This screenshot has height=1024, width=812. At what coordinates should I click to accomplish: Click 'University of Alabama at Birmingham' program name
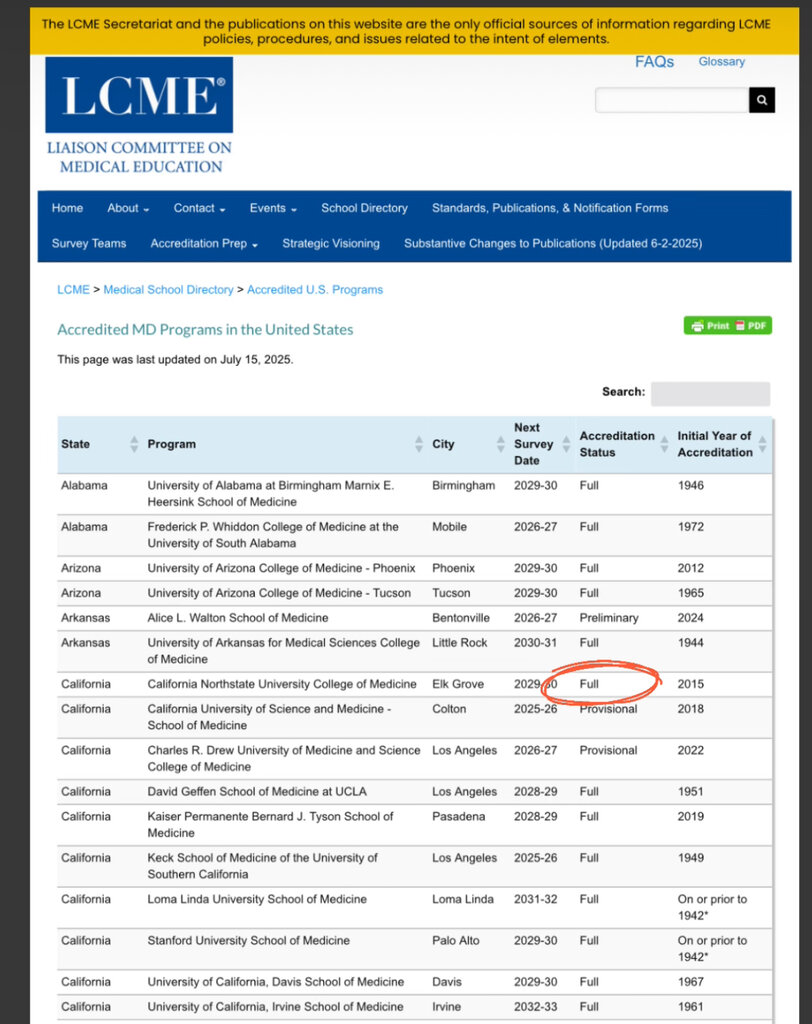(270, 494)
